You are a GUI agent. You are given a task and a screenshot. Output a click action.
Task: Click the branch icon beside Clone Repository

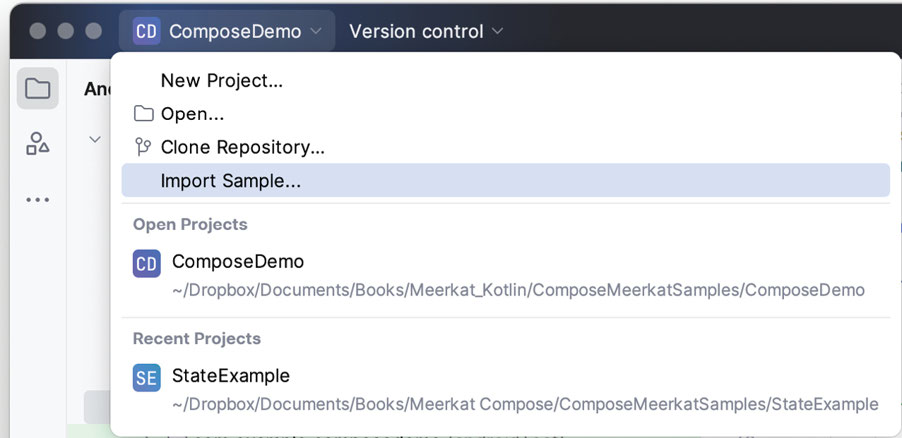(x=144, y=147)
